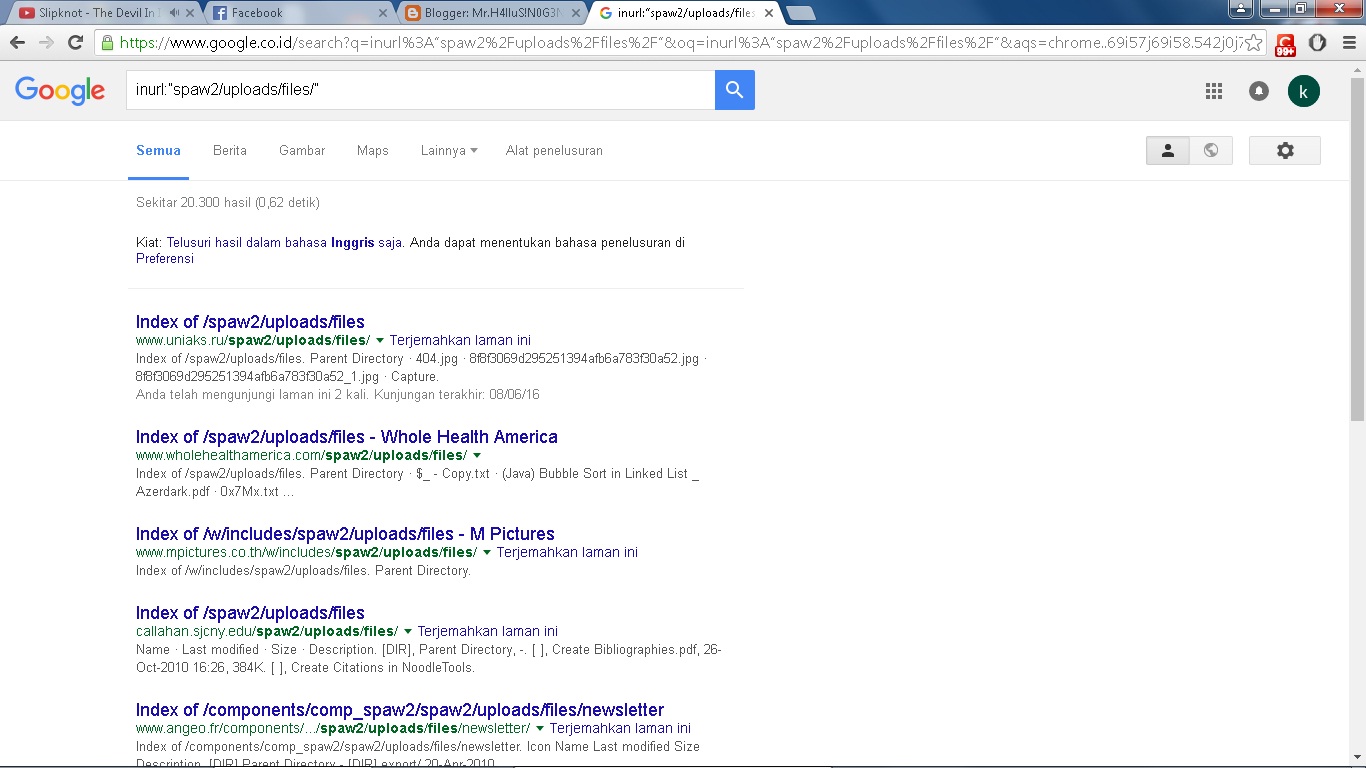Select global results globe icon
Image resolution: width=1366 pixels, height=768 pixels.
1211,150
